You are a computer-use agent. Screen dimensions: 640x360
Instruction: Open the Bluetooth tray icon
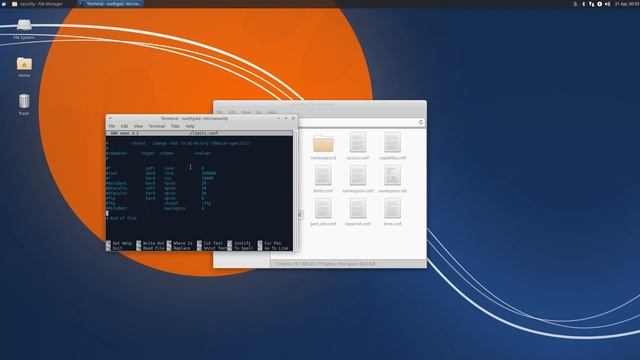coord(583,4)
